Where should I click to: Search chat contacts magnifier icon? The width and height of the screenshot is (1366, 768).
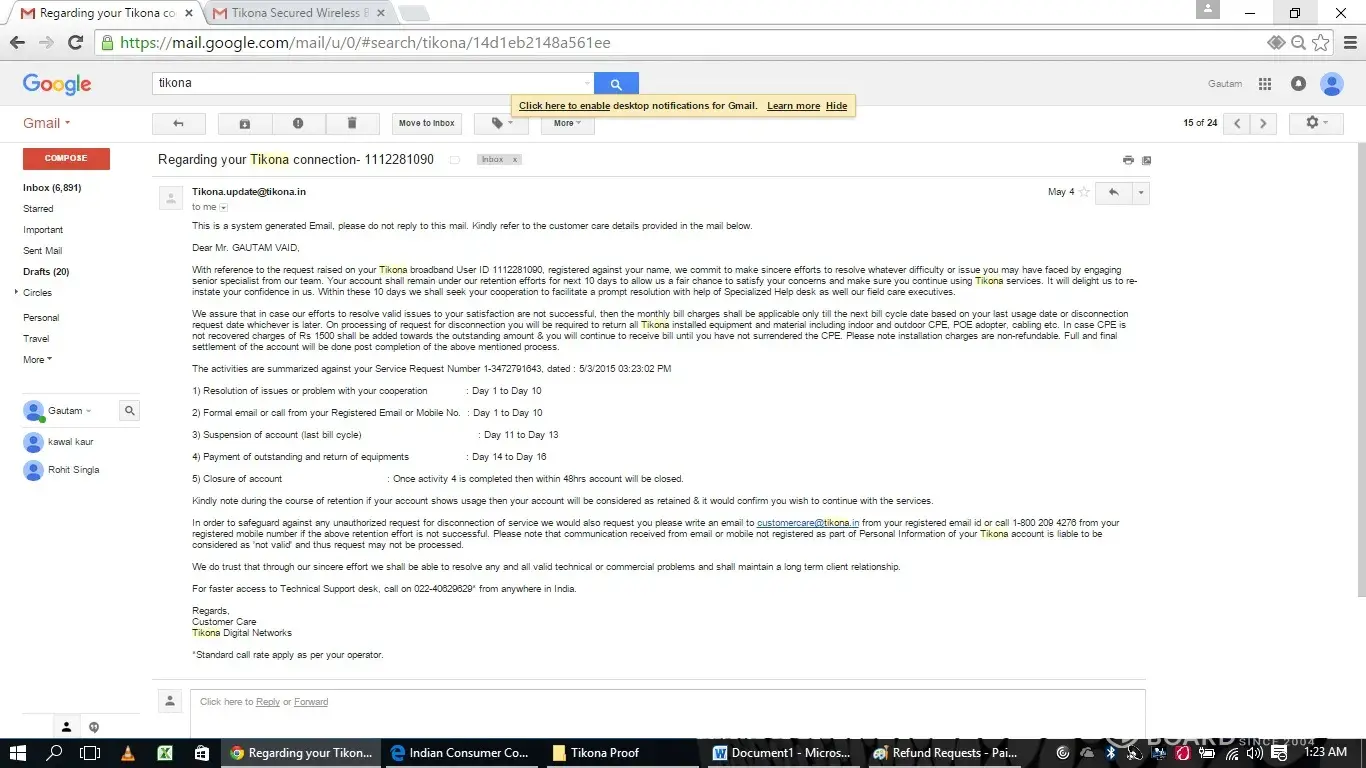click(x=129, y=410)
